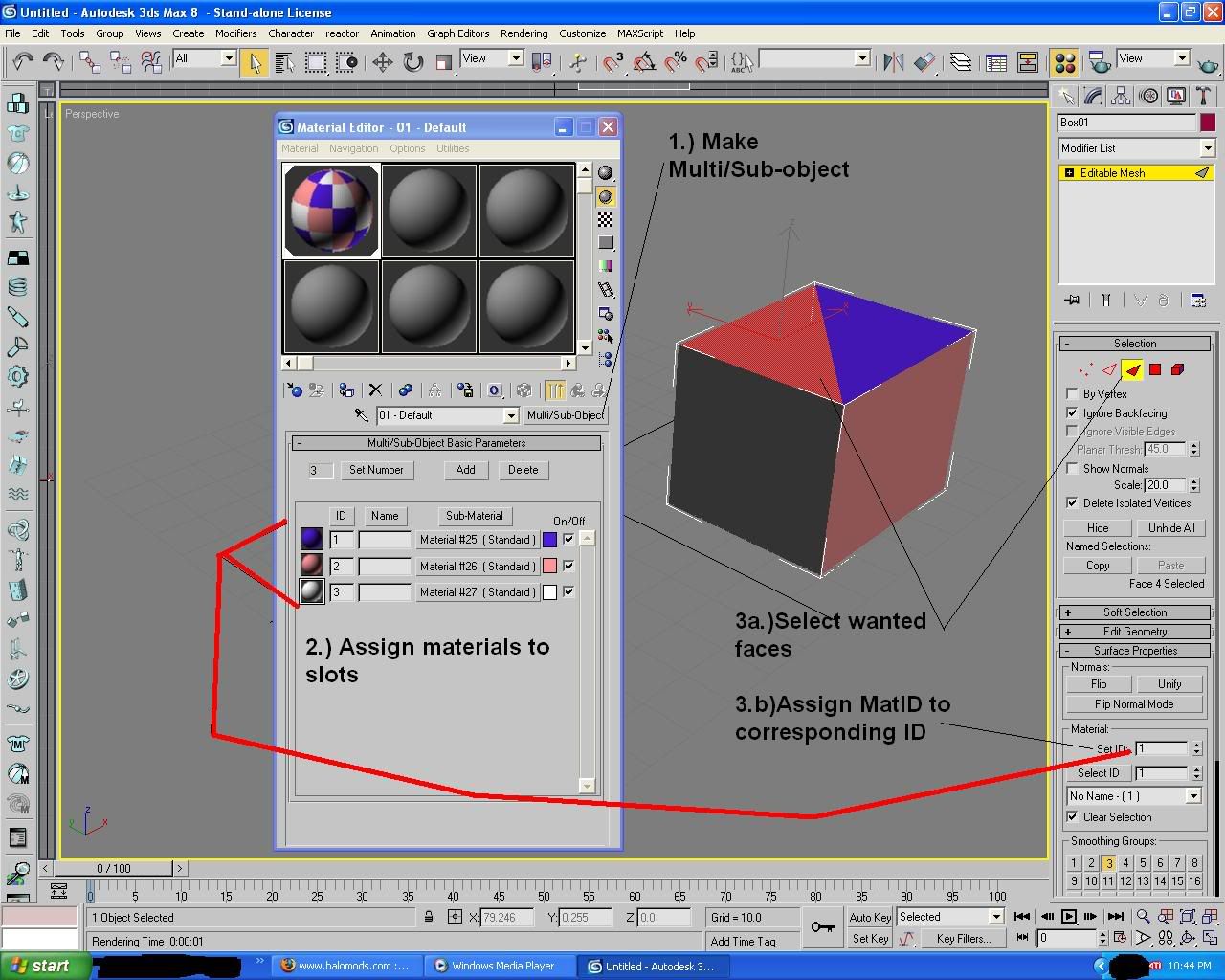Screen dimensions: 1225x980
Task: Click Reset Map/Mtl X icon
Action: pyautogui.click(x=375, y=390)
